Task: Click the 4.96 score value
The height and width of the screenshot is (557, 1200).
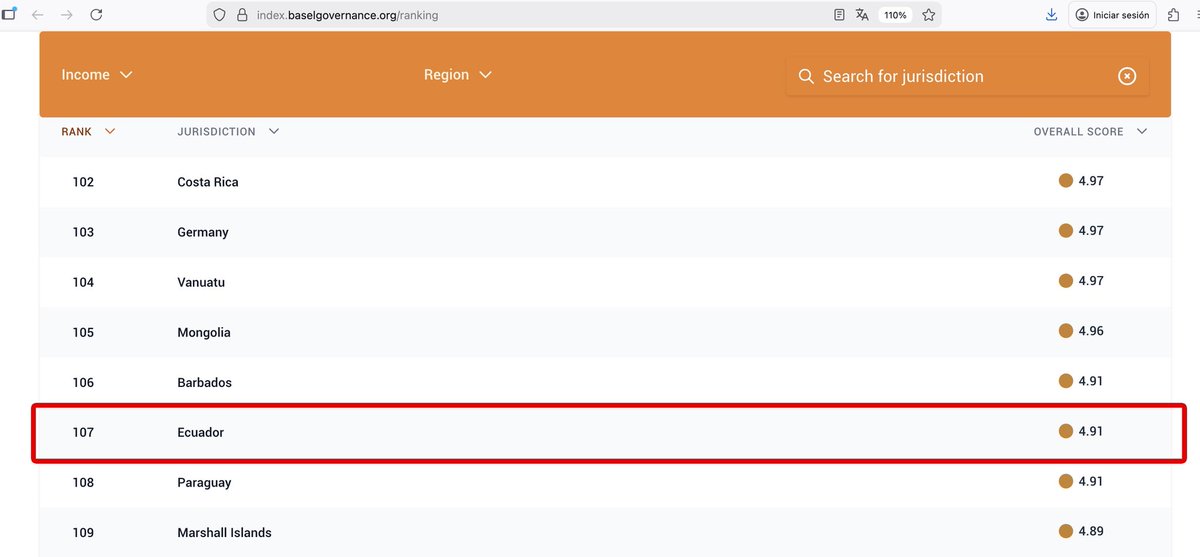Action: pos(1091,331)
